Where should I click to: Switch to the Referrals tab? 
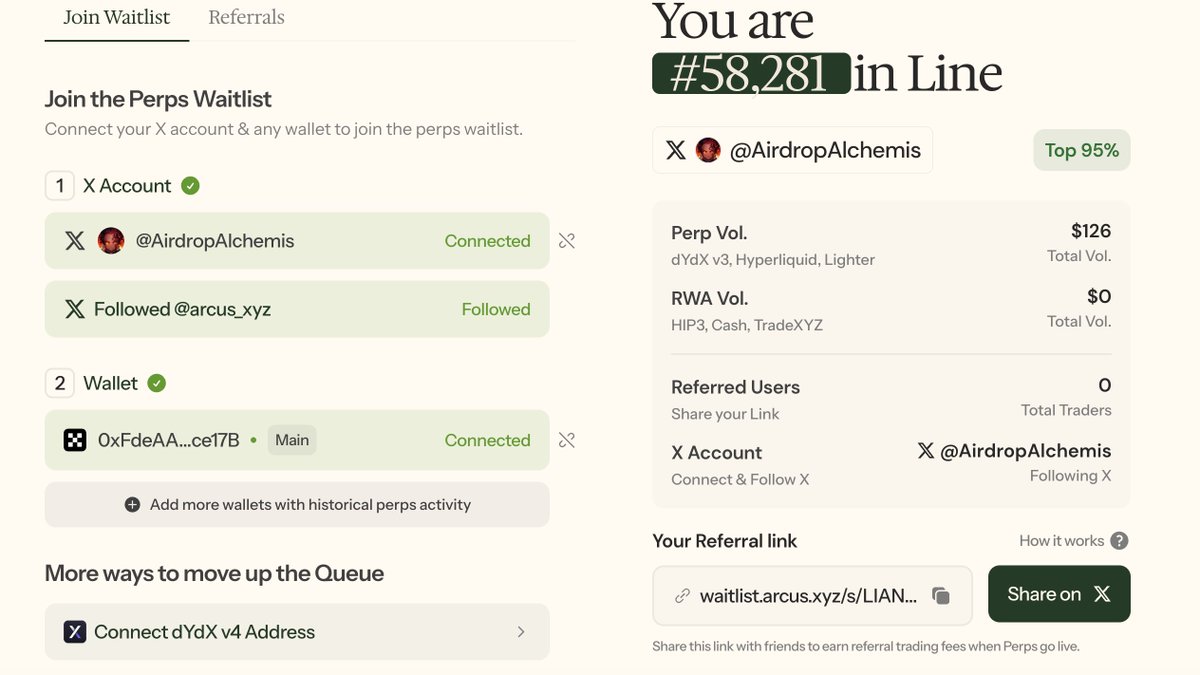click(x=246, y=17)
